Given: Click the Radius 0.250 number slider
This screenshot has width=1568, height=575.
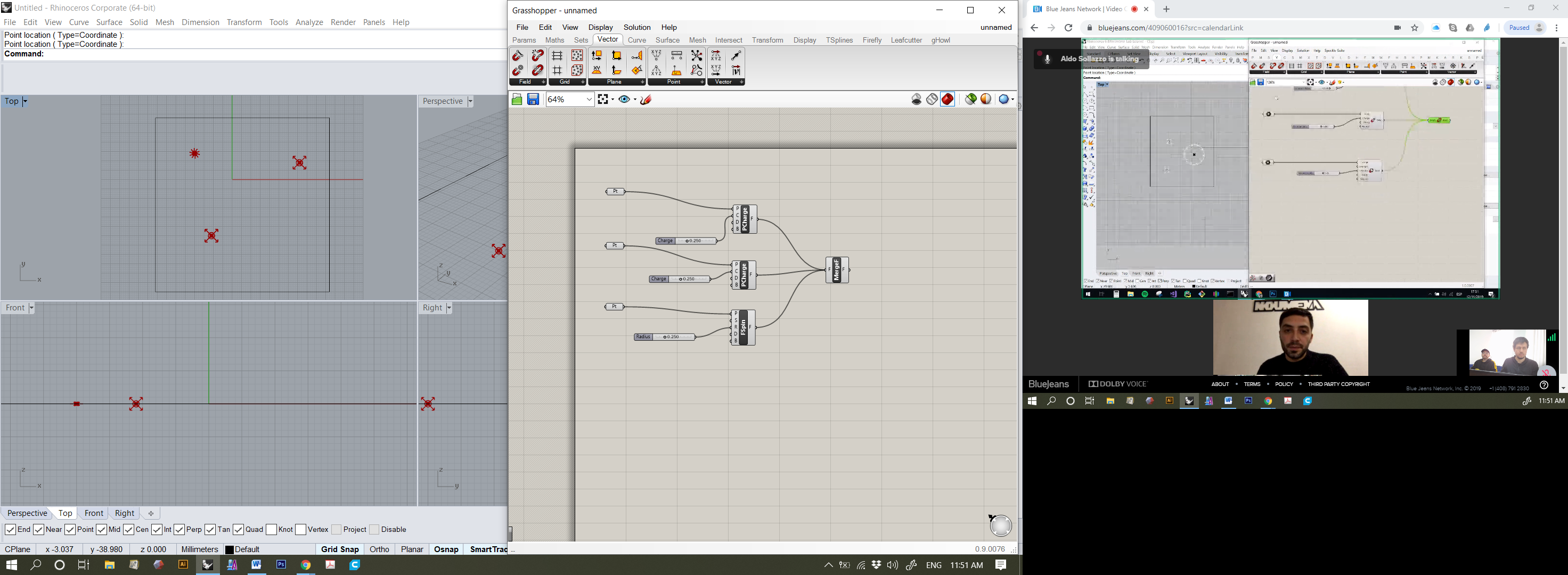Looking at the screenshot, I should click(x=665, y=336).
